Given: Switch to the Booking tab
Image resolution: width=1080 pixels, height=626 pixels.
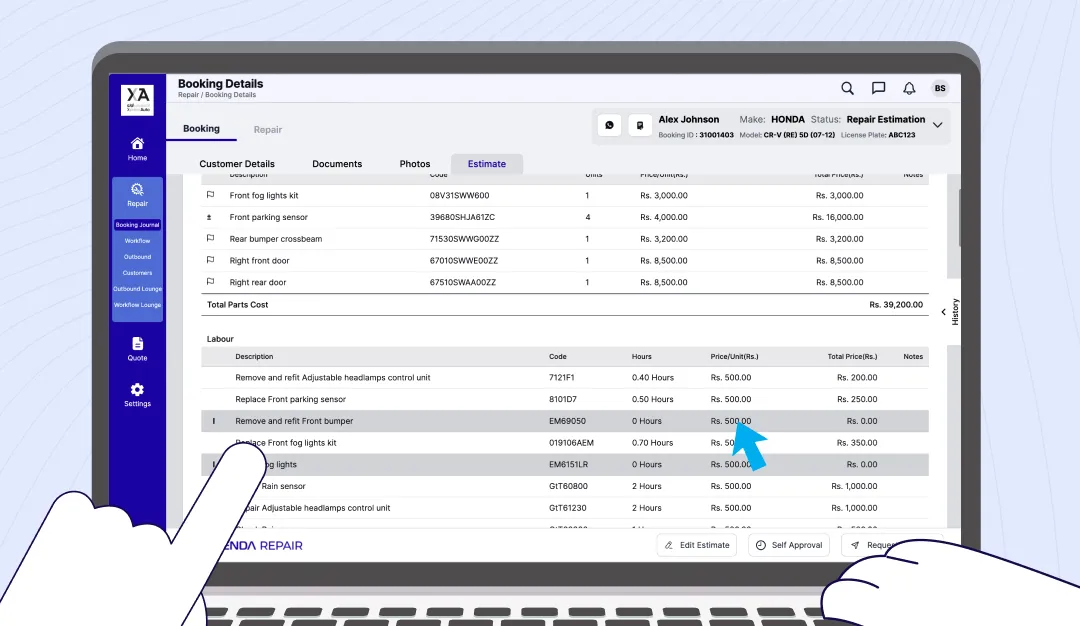Looking at the screenshot, I should [x=201, y=129].
